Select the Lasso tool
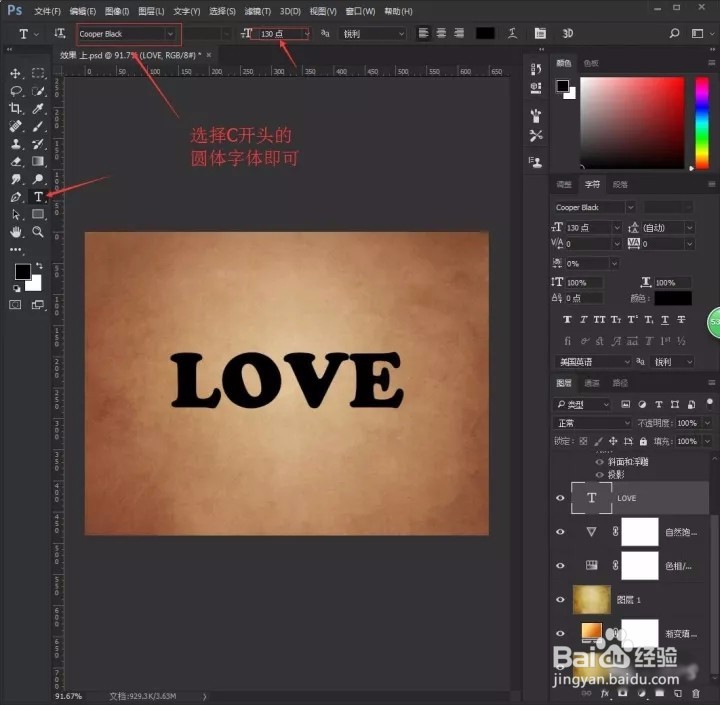This screenshot has width=720, height=705. coord(16,91)
